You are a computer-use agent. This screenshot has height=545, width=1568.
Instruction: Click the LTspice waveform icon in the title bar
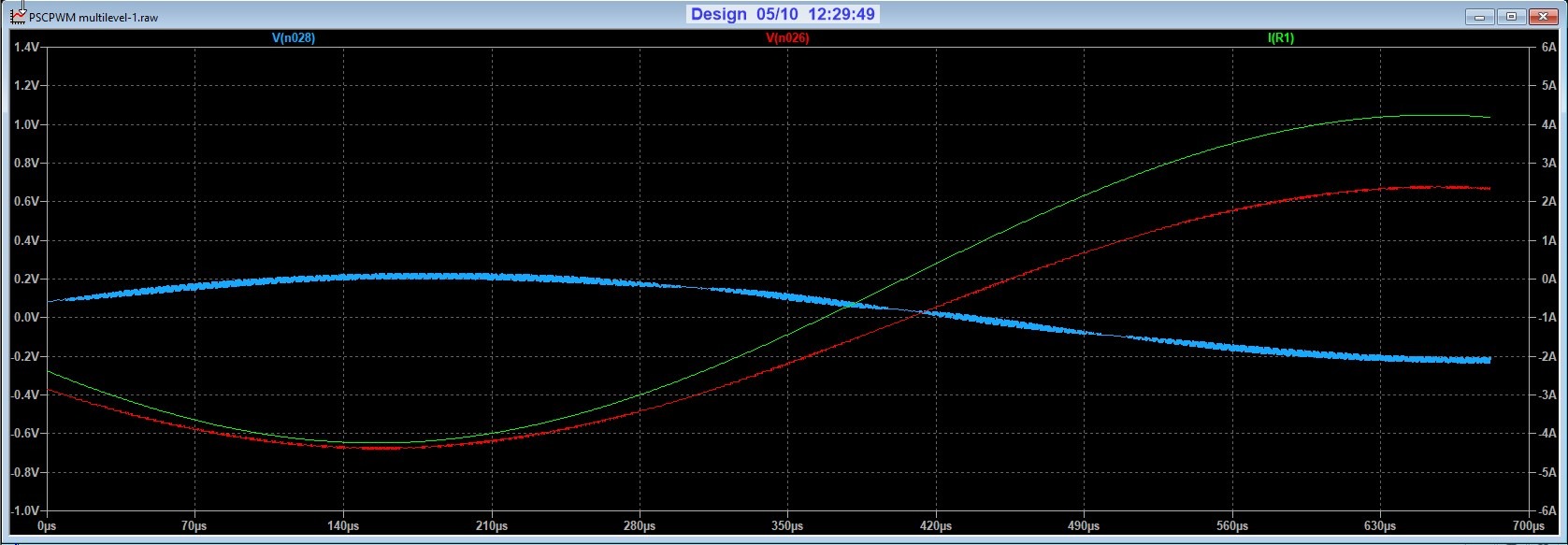pyautogui.click(x=18, y=16)
